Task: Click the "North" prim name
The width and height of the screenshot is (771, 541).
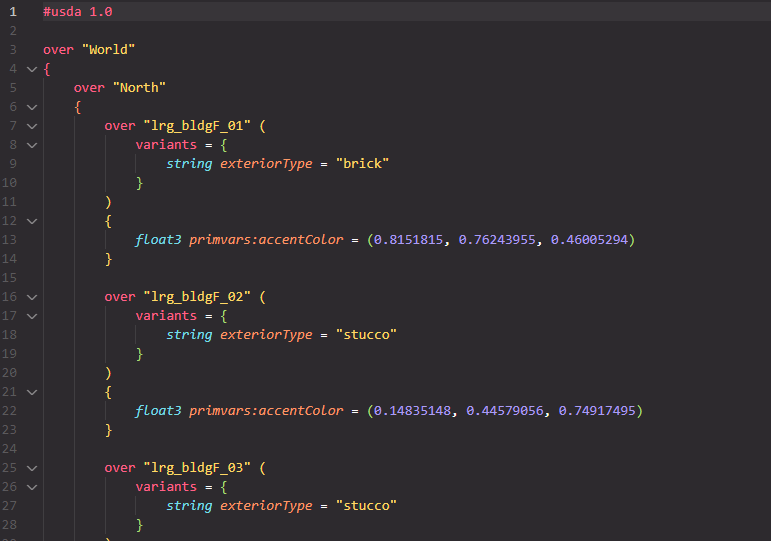Action: [x=139, y=88]
